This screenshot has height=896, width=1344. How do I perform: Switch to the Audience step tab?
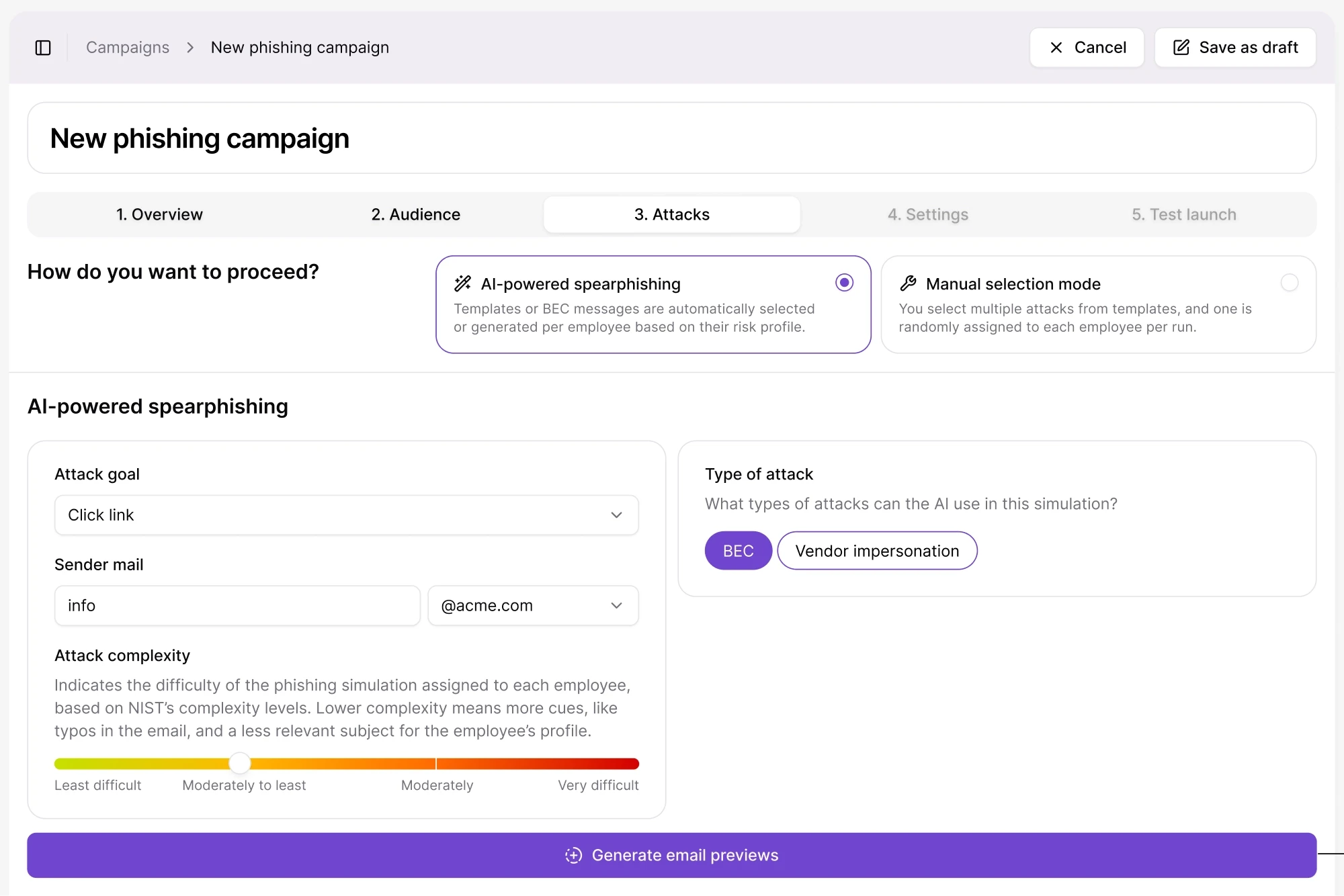(415, 215)
